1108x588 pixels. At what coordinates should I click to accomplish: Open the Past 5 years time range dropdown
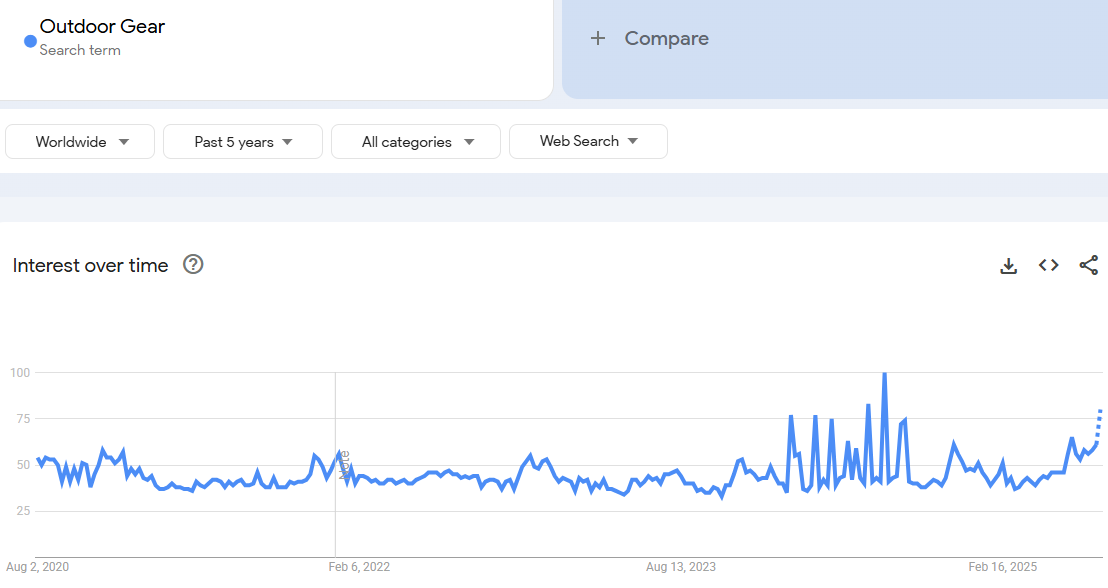[243, 142]
